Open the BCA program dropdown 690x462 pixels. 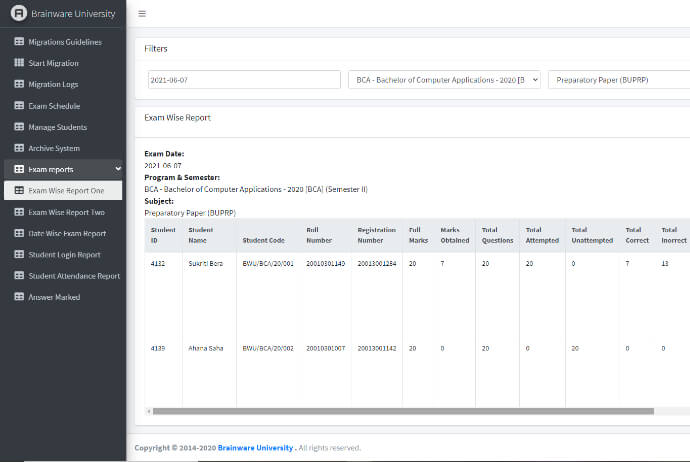point(443,79)
